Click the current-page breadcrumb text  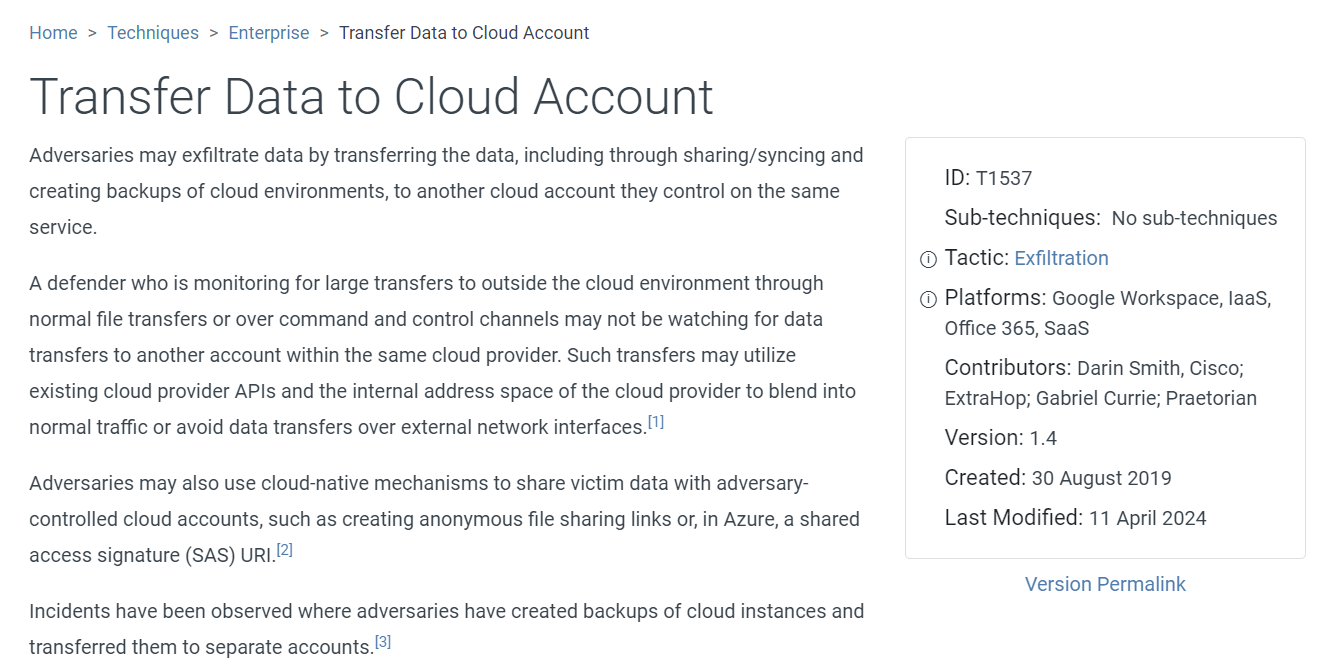click(x=464, y=33)
